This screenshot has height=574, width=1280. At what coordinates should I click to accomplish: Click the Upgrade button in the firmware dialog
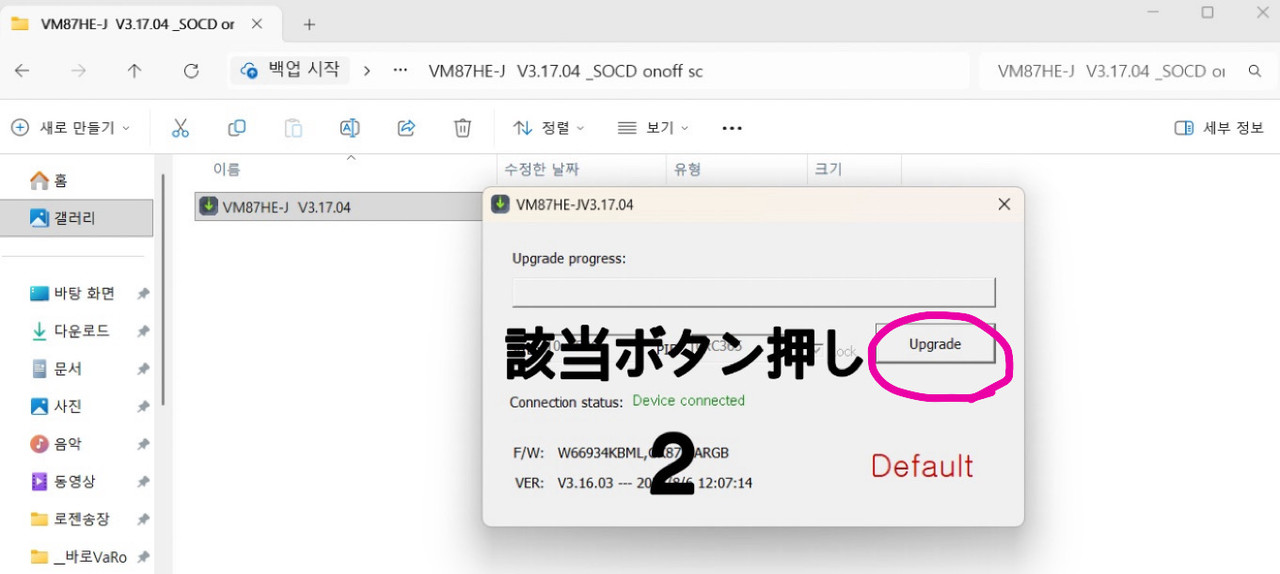pyautogui.click(x=935, y=344)
